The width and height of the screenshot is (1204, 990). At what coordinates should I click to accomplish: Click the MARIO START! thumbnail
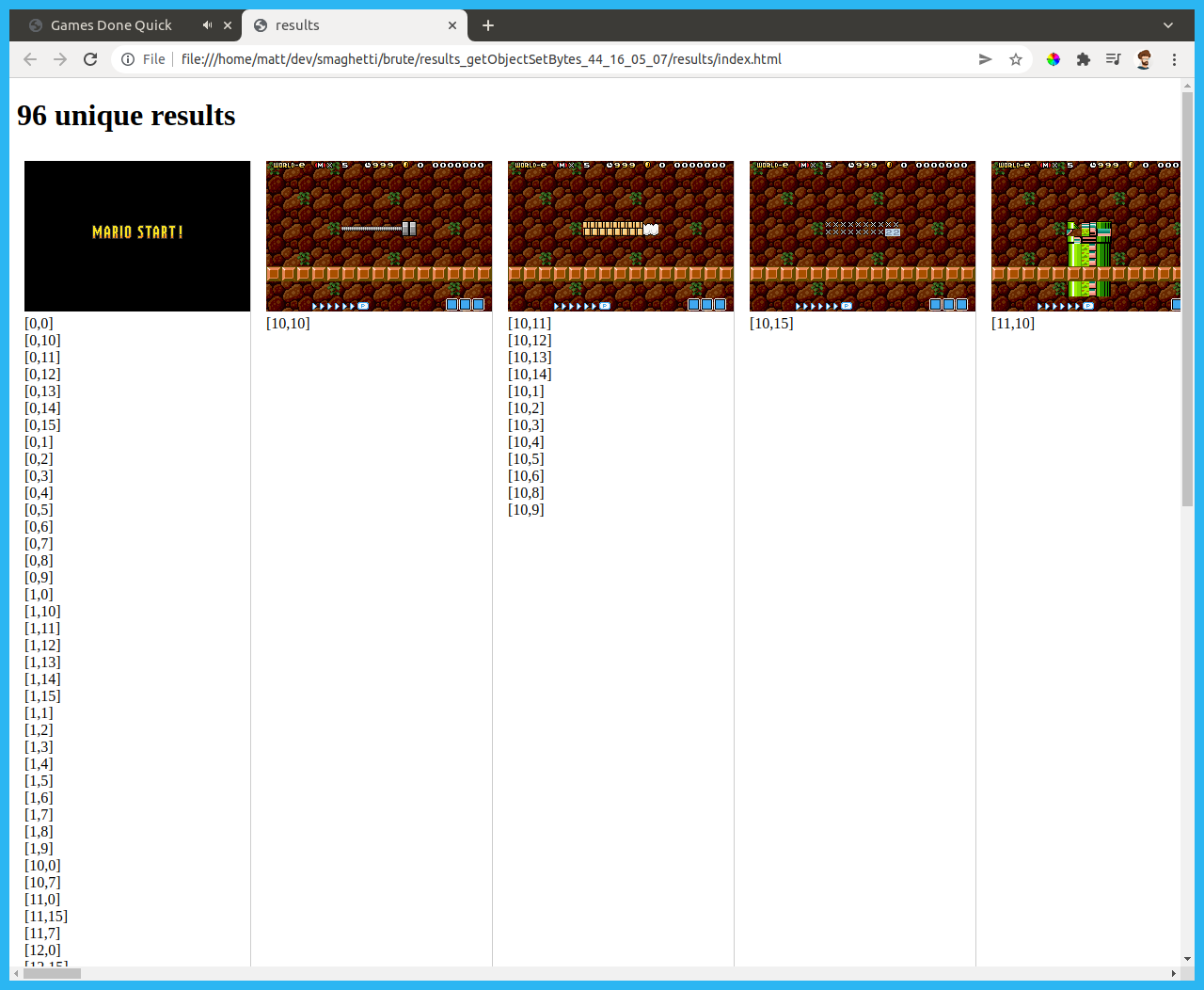coord(137,236)
